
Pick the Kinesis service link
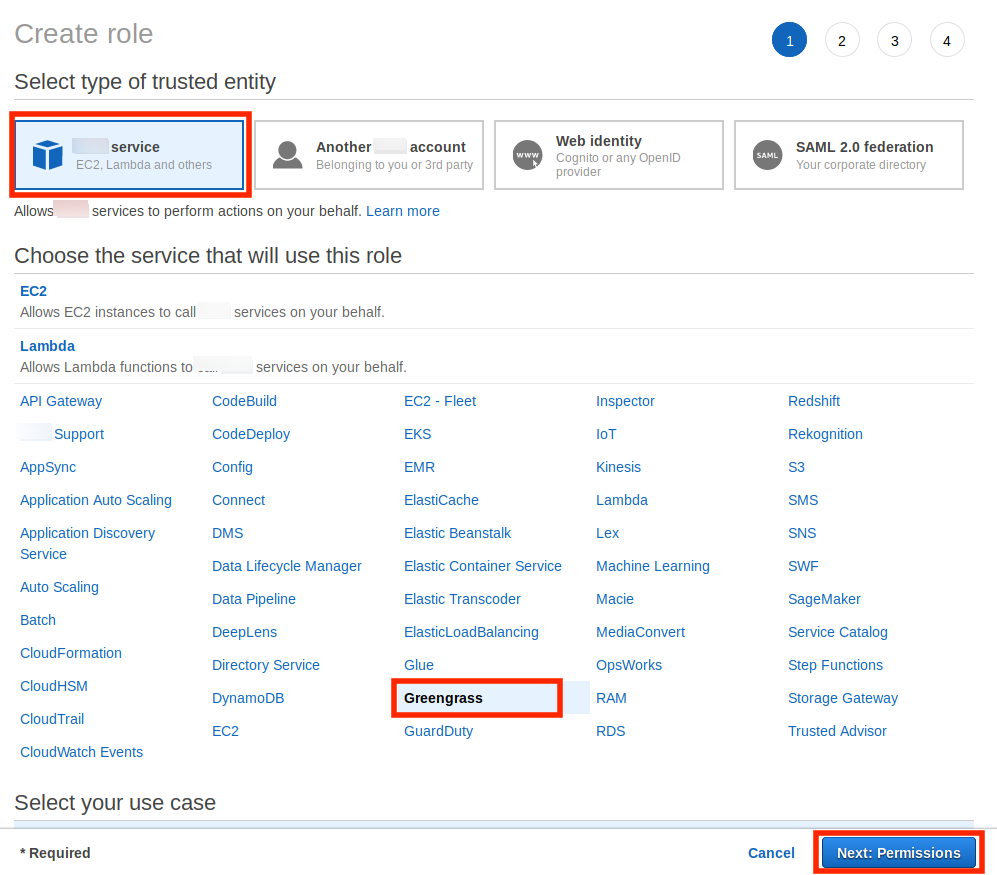tap(618, 467)
